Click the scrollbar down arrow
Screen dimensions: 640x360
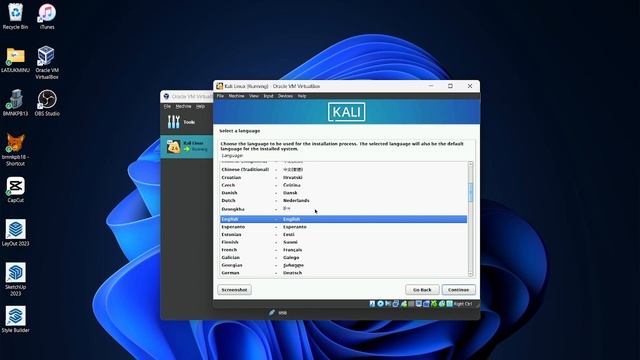pyautogui.click(x=470, y=274)
